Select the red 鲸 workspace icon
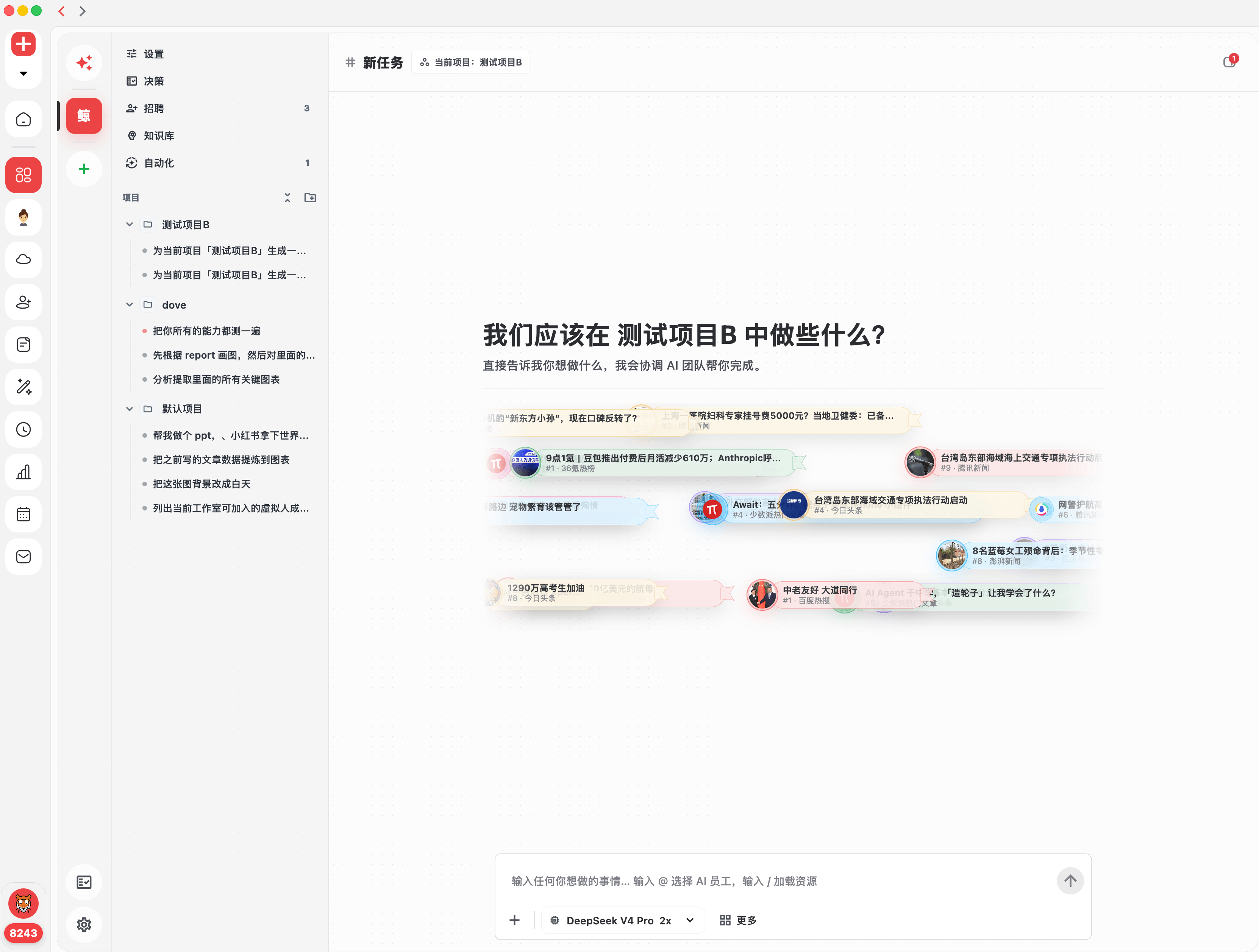Image resolution: width=1259 pixels, height=952 pixels. (84, 115)
